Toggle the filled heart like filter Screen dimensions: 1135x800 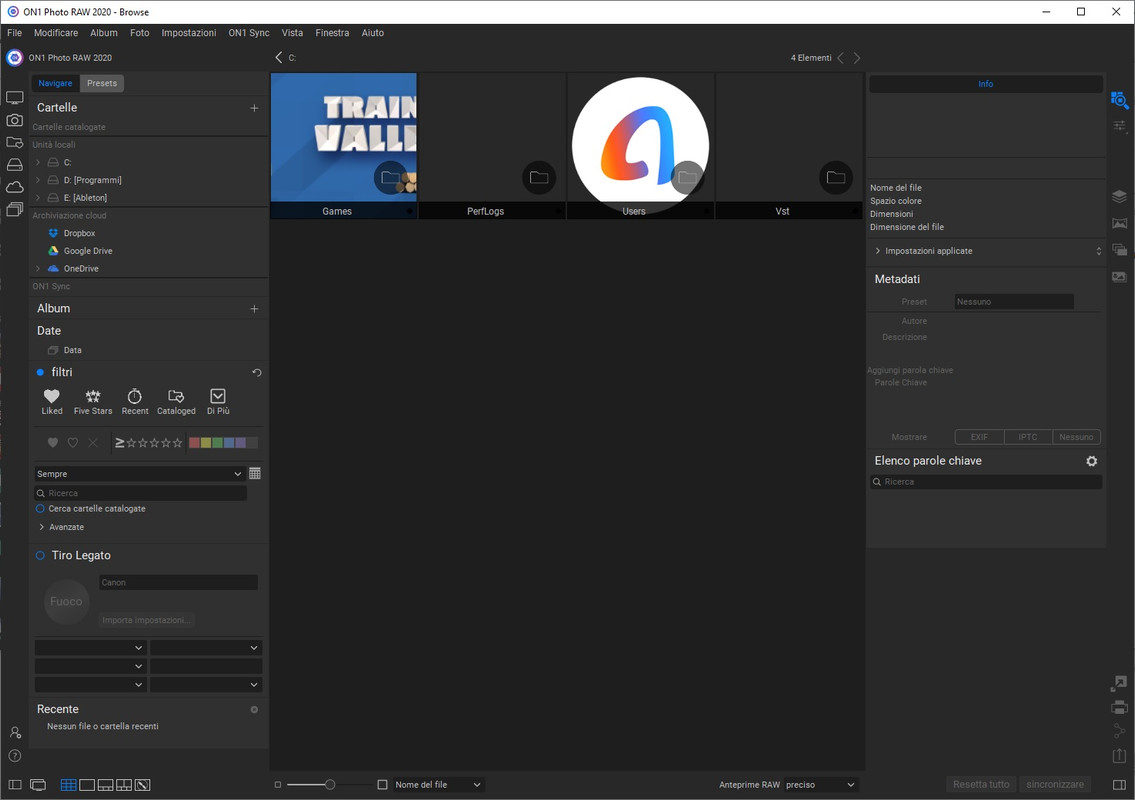52,442
